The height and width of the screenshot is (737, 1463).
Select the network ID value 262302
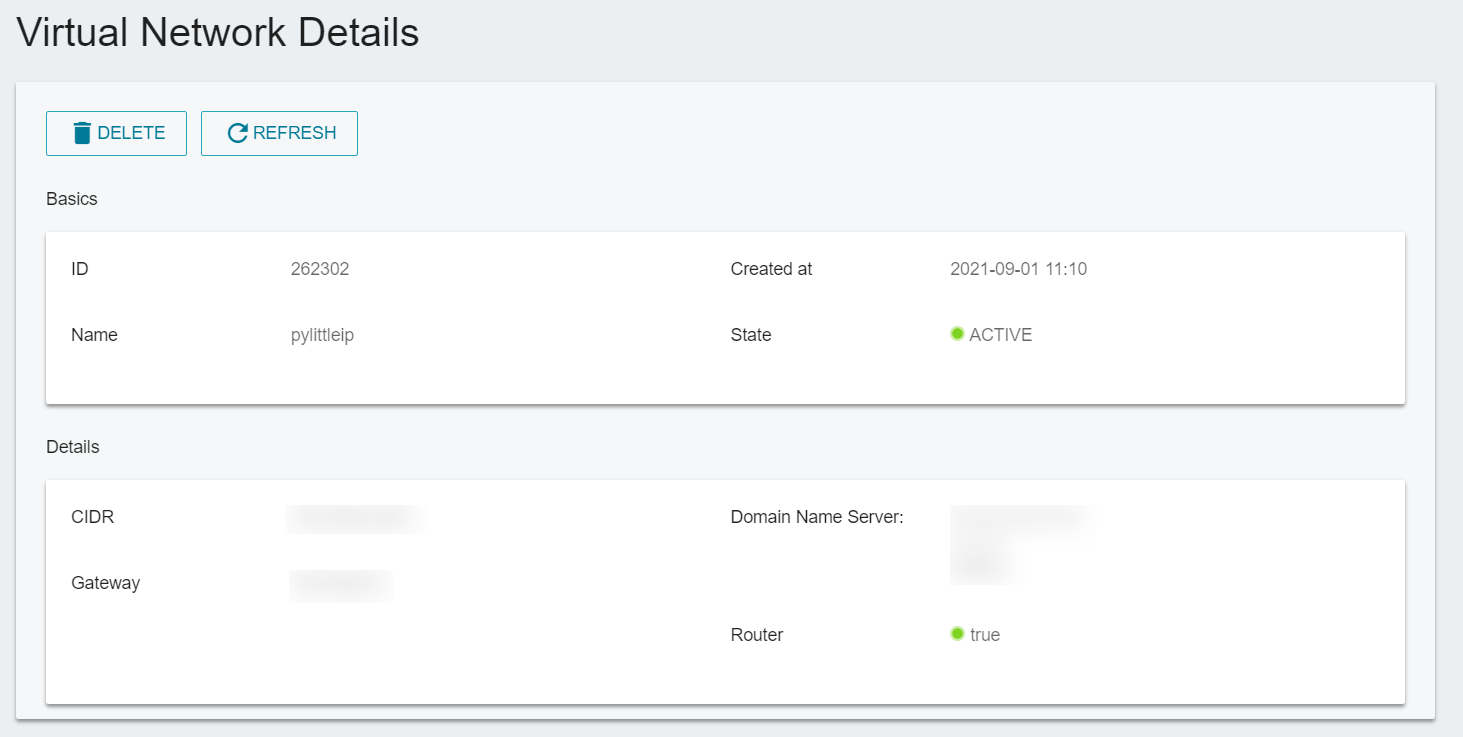[320, 269]
